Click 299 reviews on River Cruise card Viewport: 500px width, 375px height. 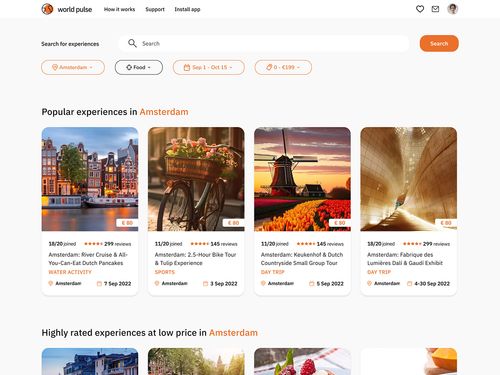click(118, 244)
